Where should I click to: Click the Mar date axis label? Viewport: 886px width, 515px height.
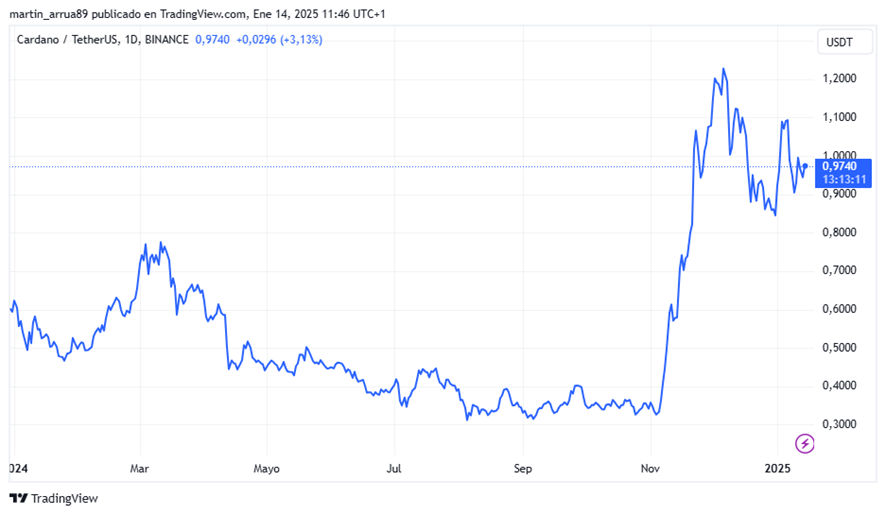click(x=140, y=469)
